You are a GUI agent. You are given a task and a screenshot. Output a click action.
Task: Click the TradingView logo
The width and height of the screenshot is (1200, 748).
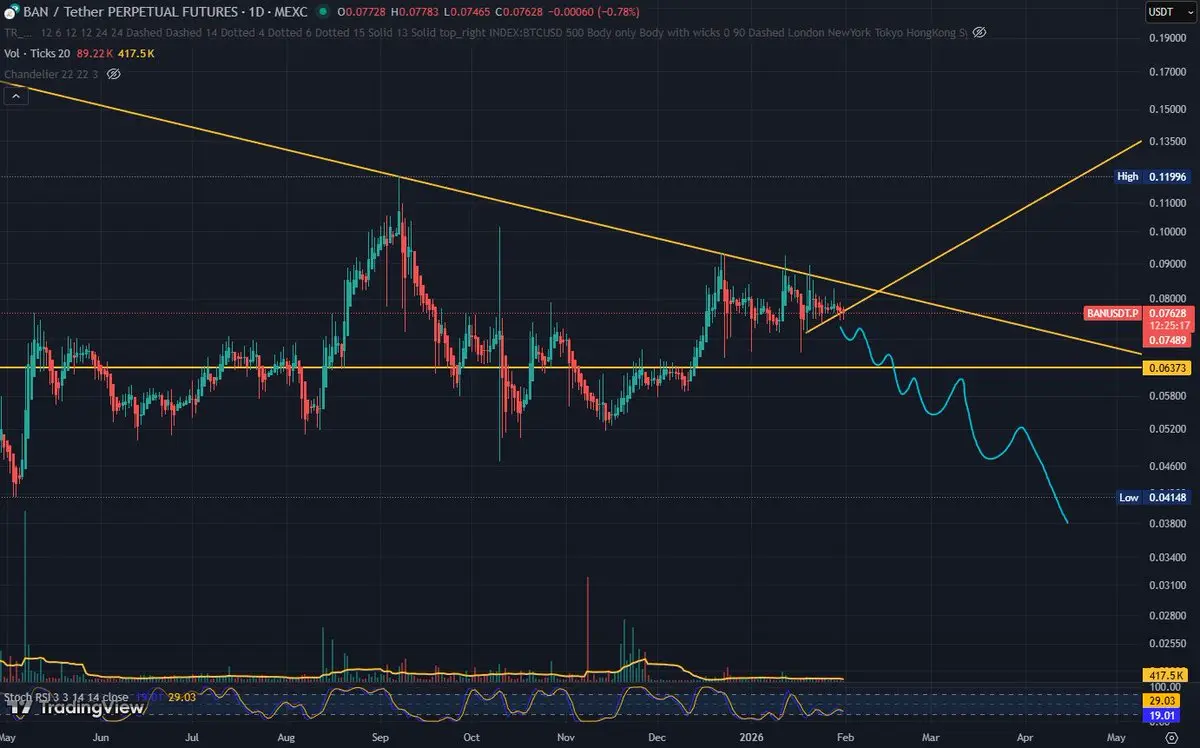[74, 707]
